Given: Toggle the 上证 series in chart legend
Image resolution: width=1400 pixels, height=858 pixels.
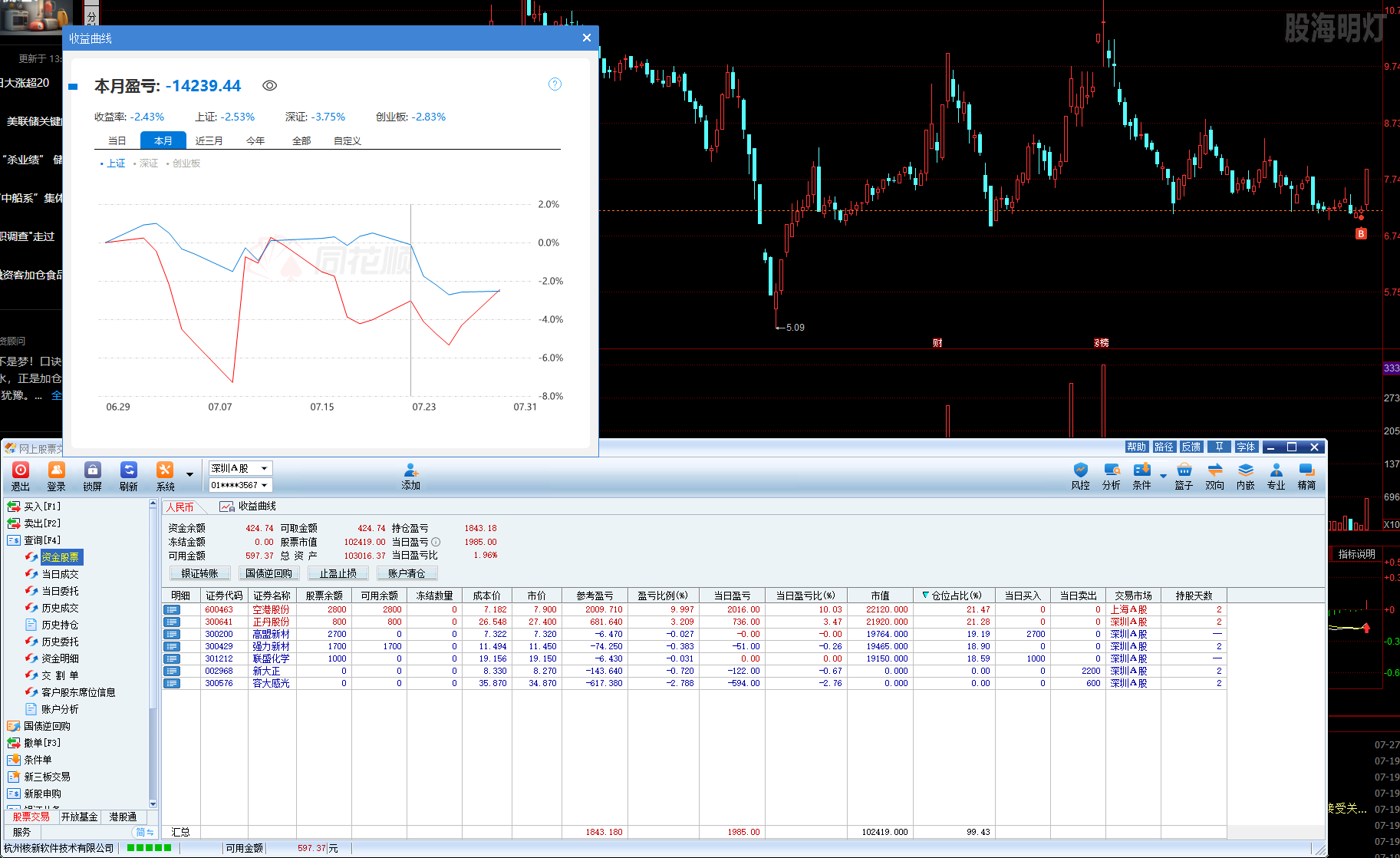Looking at the screenshot, I should coord(113,163).
